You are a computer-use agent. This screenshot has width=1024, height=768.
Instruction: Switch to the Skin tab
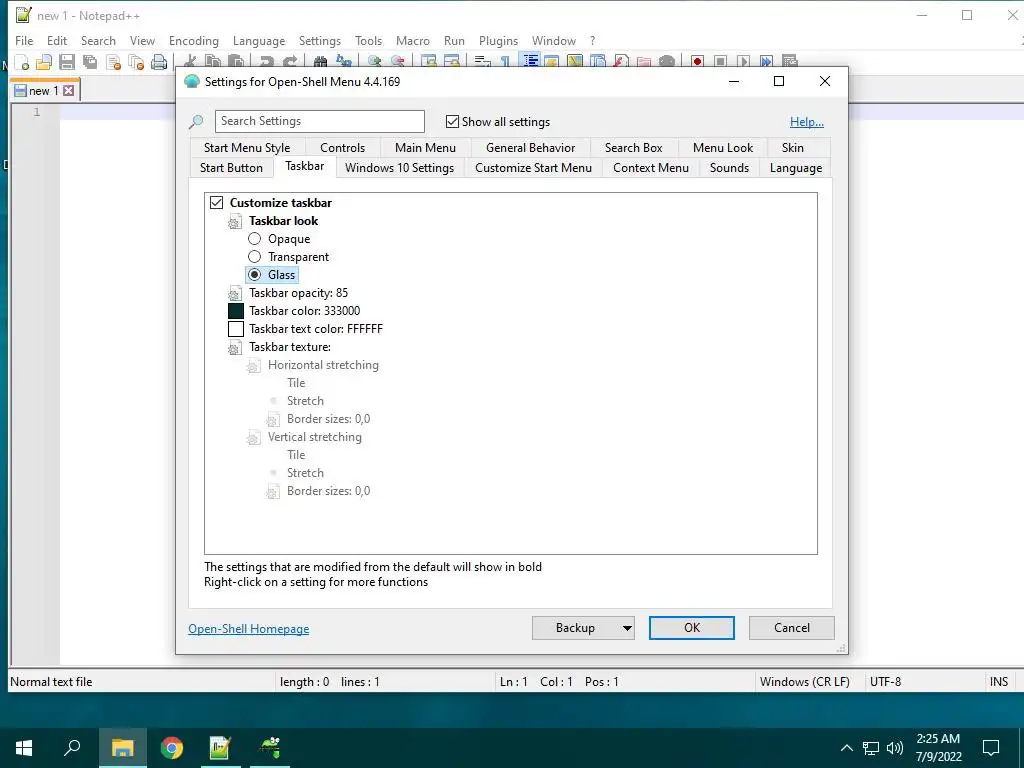click(793, 148)
